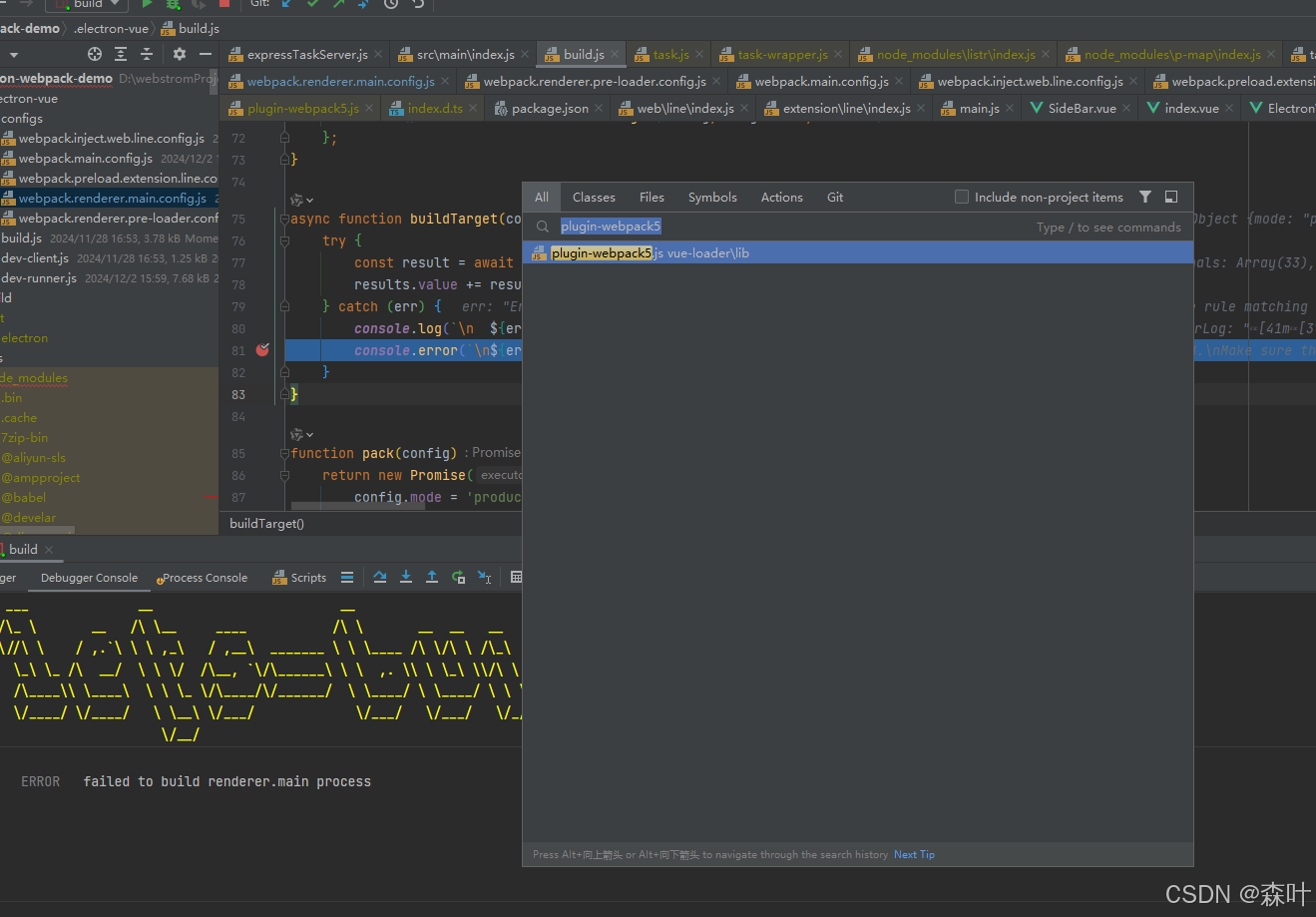Click the Step Over debugger icon

[x=380, y=577]
